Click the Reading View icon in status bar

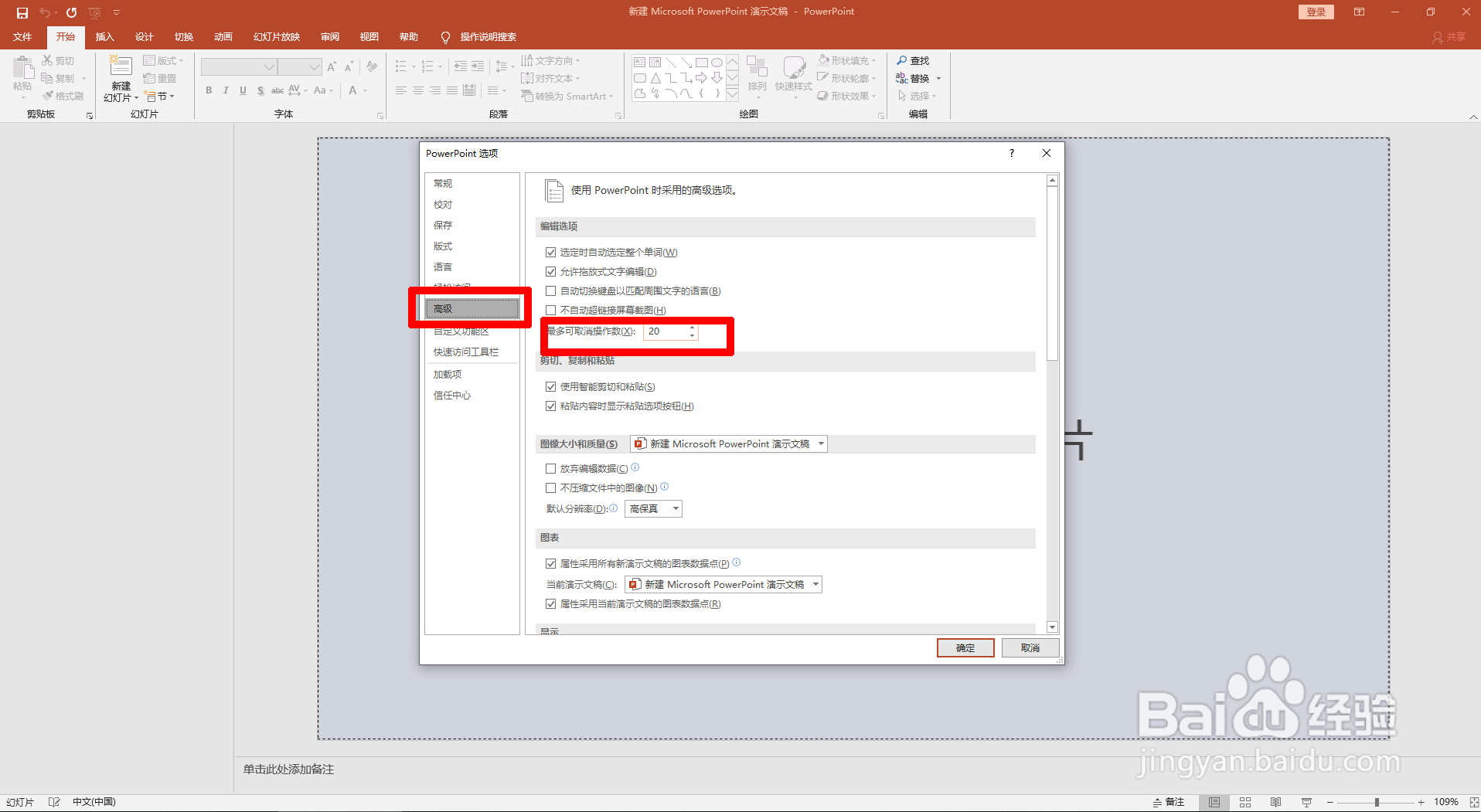pyautogui.click(x=1276, y=803)
